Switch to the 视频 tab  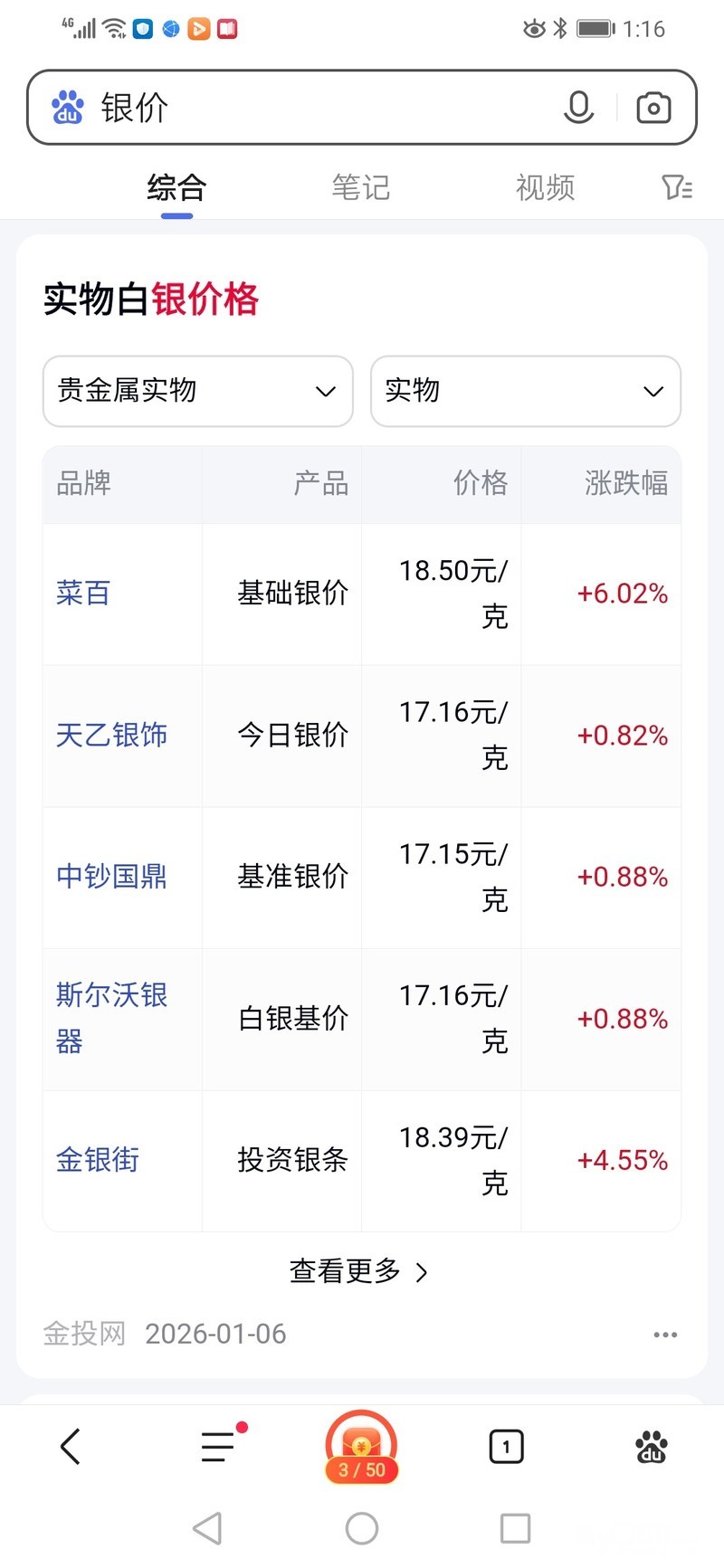[545, 187]
